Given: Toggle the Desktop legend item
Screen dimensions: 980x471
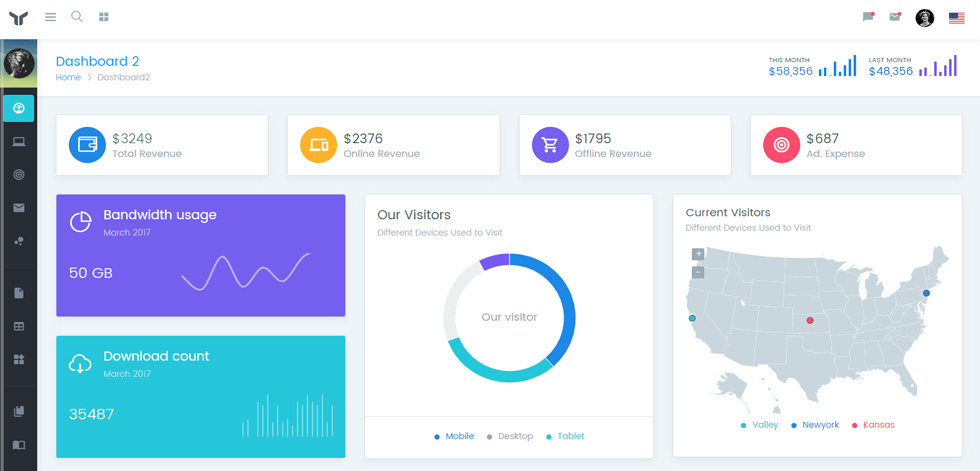Looking at the screenshot, I should coord(510,436).
